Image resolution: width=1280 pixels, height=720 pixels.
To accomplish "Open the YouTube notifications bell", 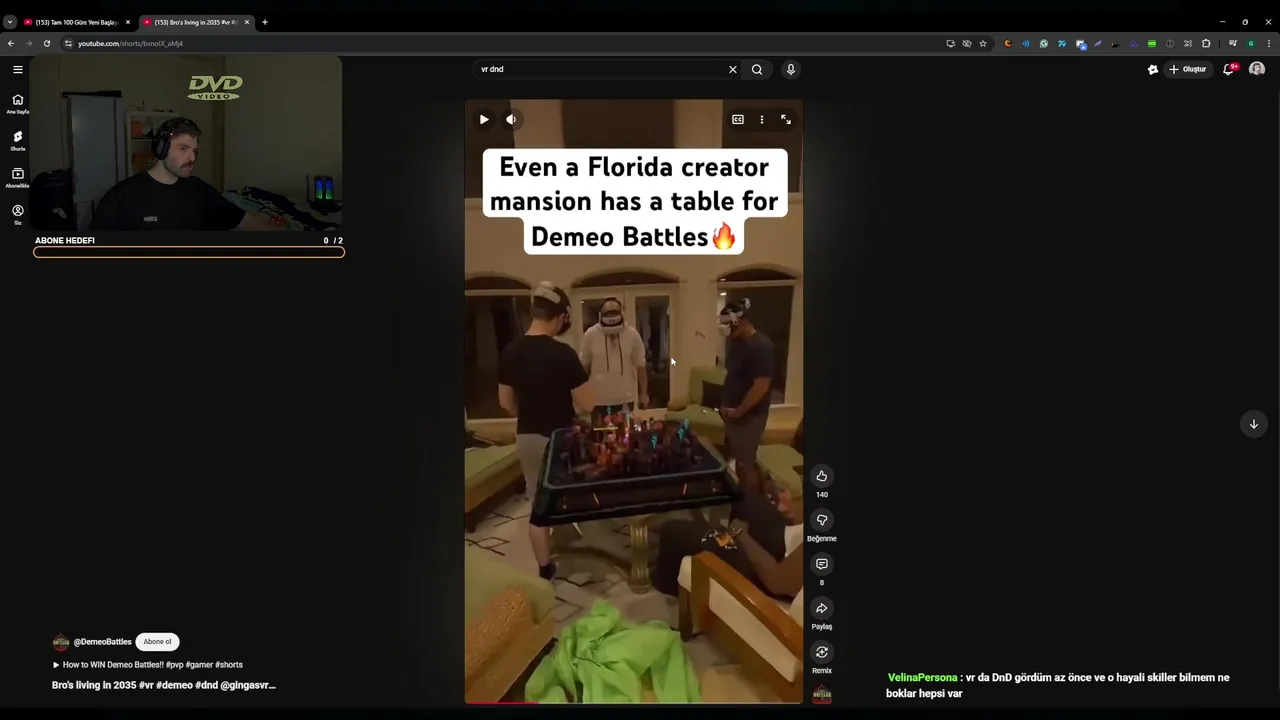I will tap(1229, 70).
